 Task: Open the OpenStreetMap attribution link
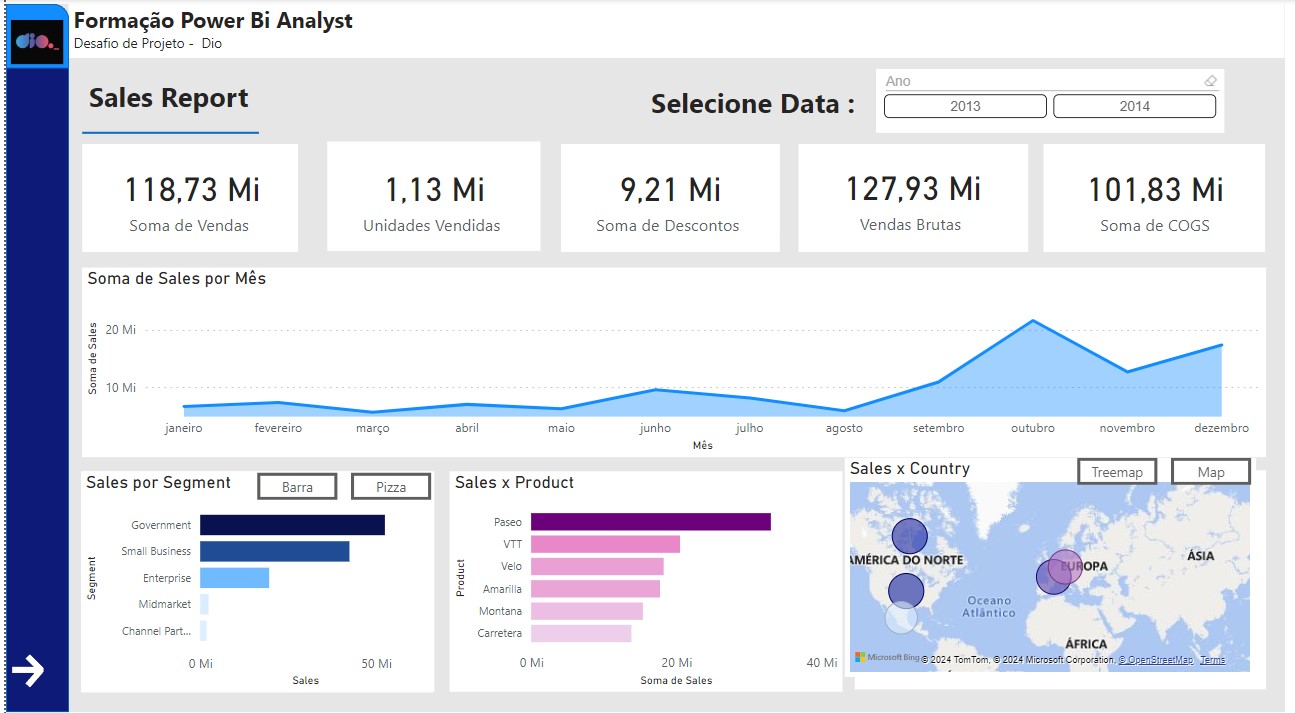point(1155,660)
